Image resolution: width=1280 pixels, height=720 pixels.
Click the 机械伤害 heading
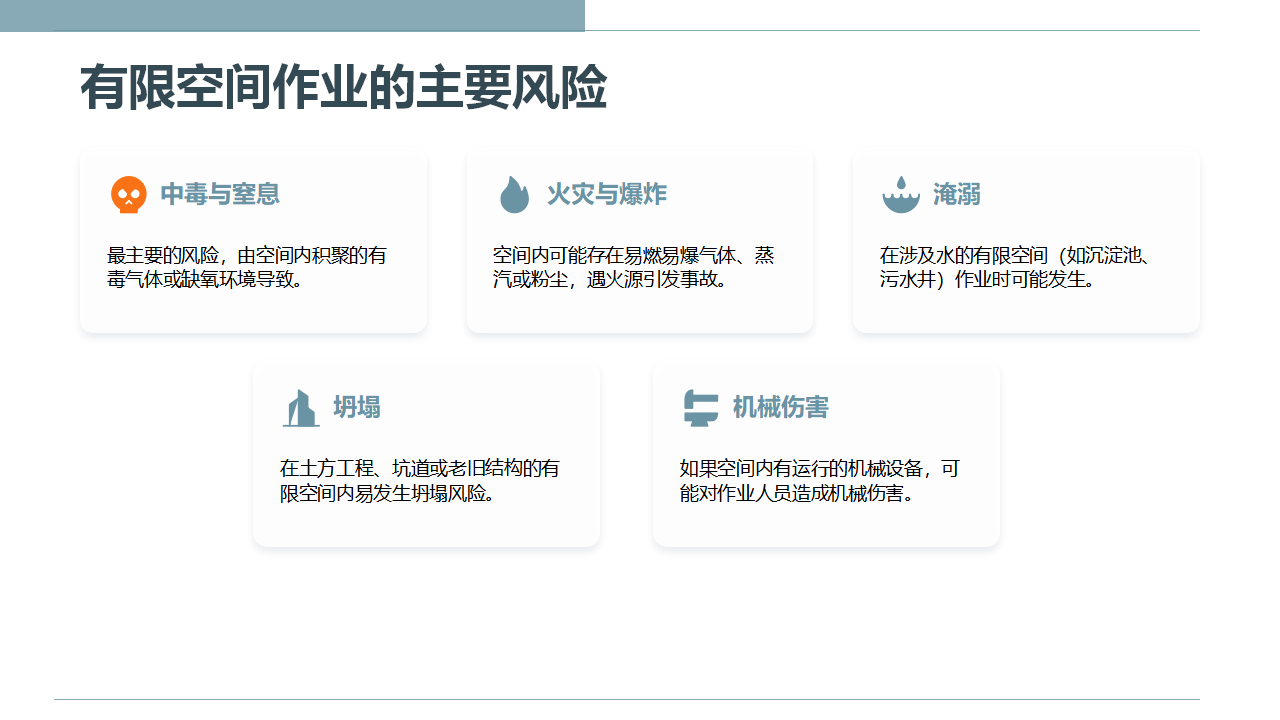tap(780, 408)
